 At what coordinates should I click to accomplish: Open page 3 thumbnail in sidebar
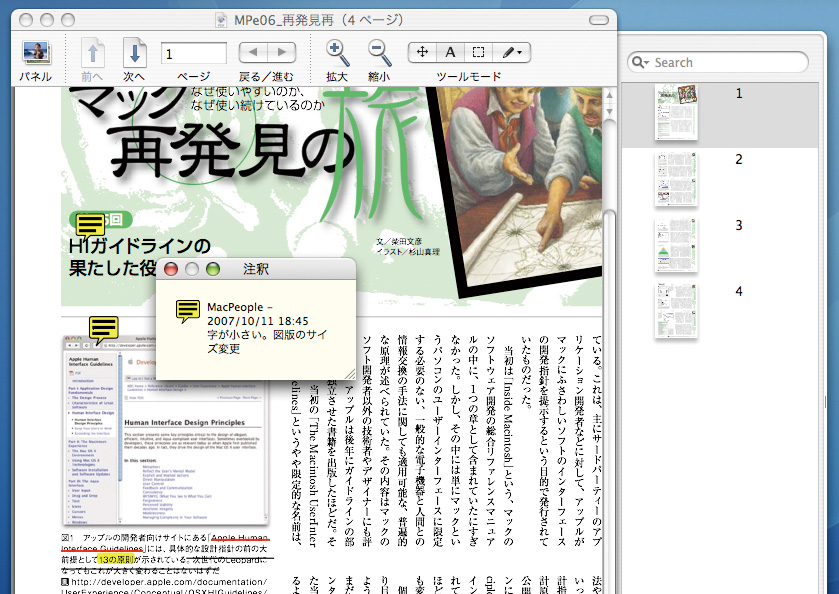tap(675, 244)
